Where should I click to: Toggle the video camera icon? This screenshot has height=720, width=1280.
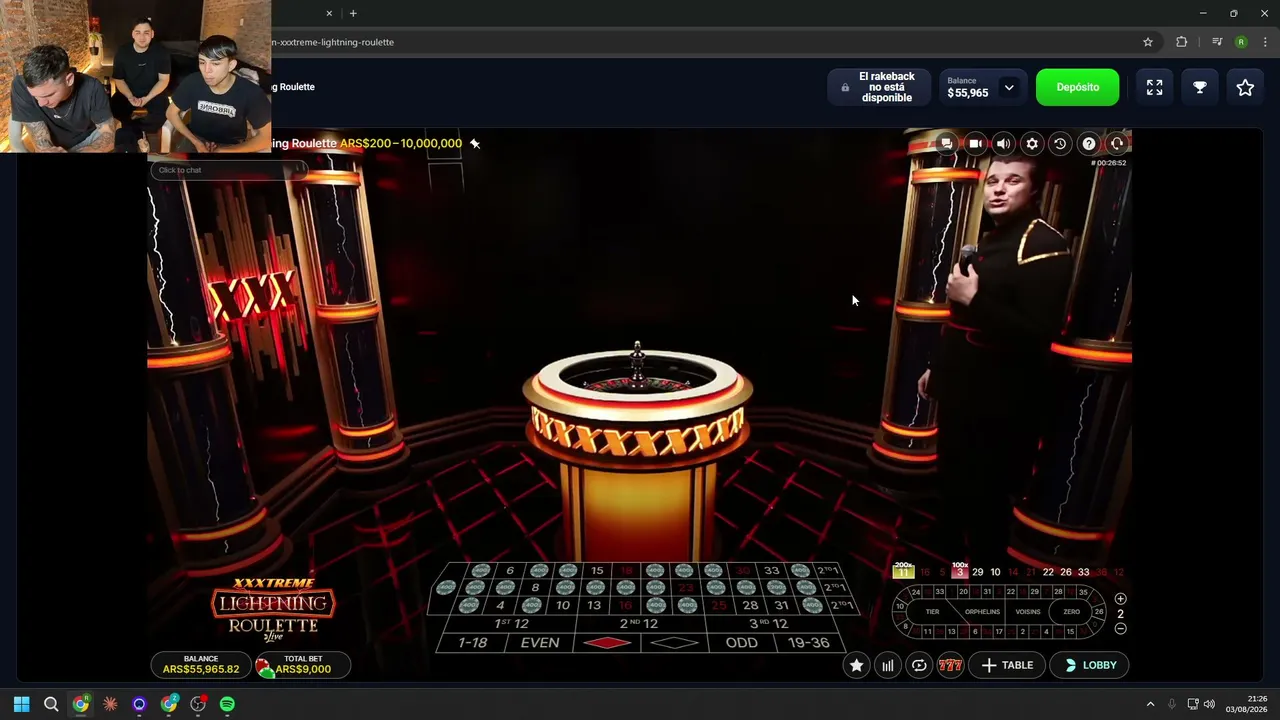click(x=975, y=144)
